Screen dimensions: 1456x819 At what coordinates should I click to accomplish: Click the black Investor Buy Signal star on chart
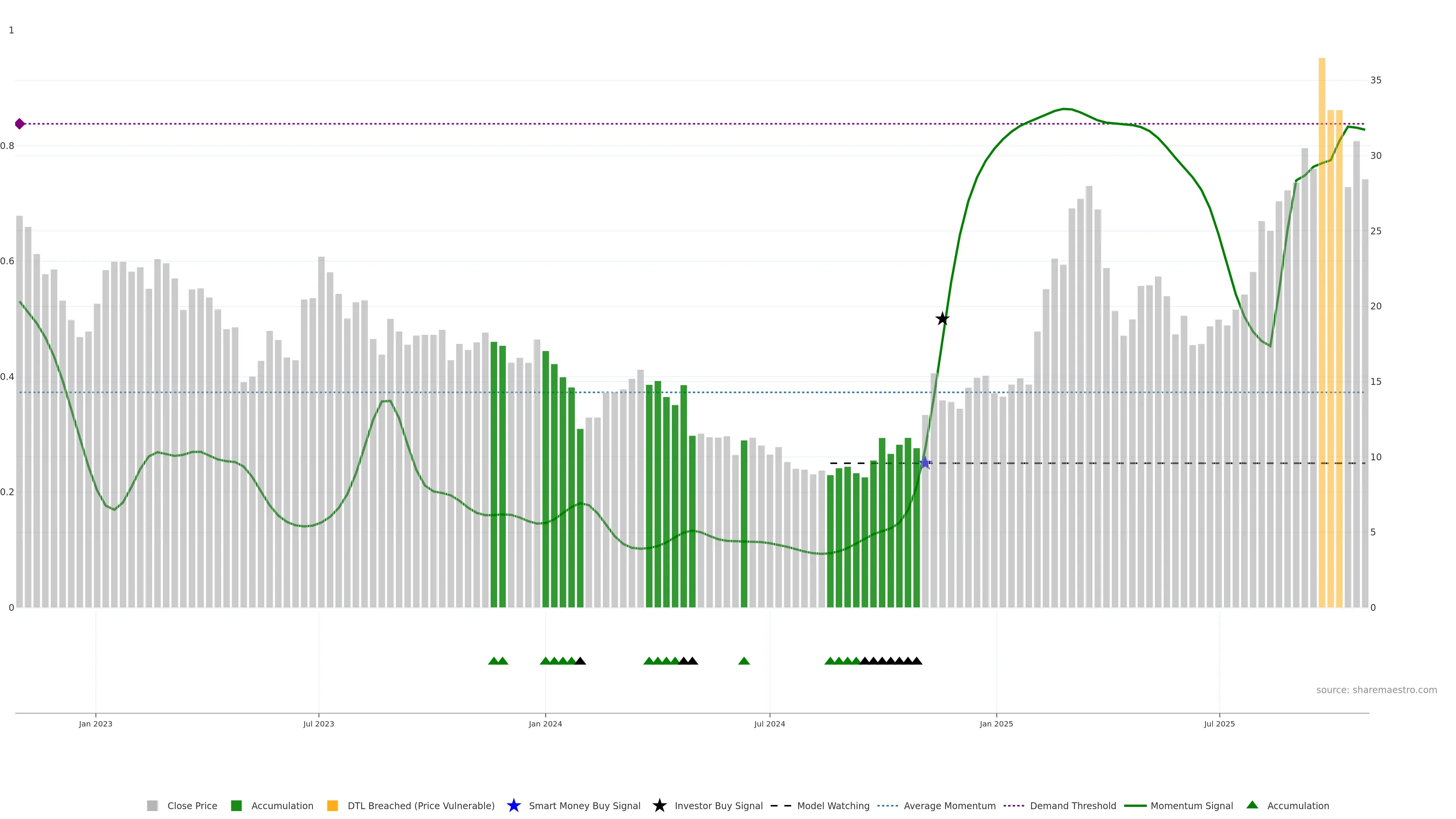[x=942, y=319]
